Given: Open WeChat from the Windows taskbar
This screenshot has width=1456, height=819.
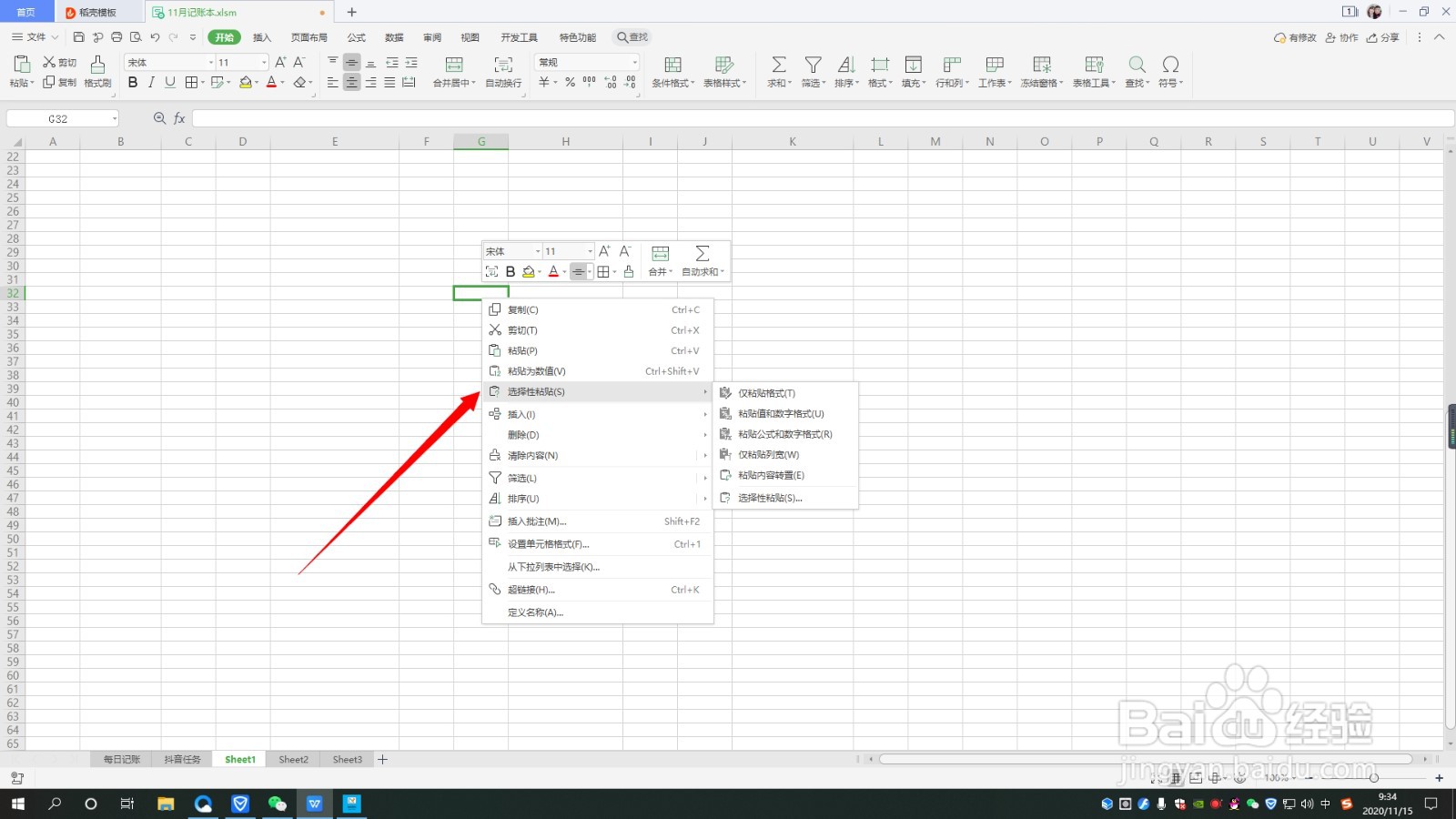Looking at the screenshot, I should (277, 804).
